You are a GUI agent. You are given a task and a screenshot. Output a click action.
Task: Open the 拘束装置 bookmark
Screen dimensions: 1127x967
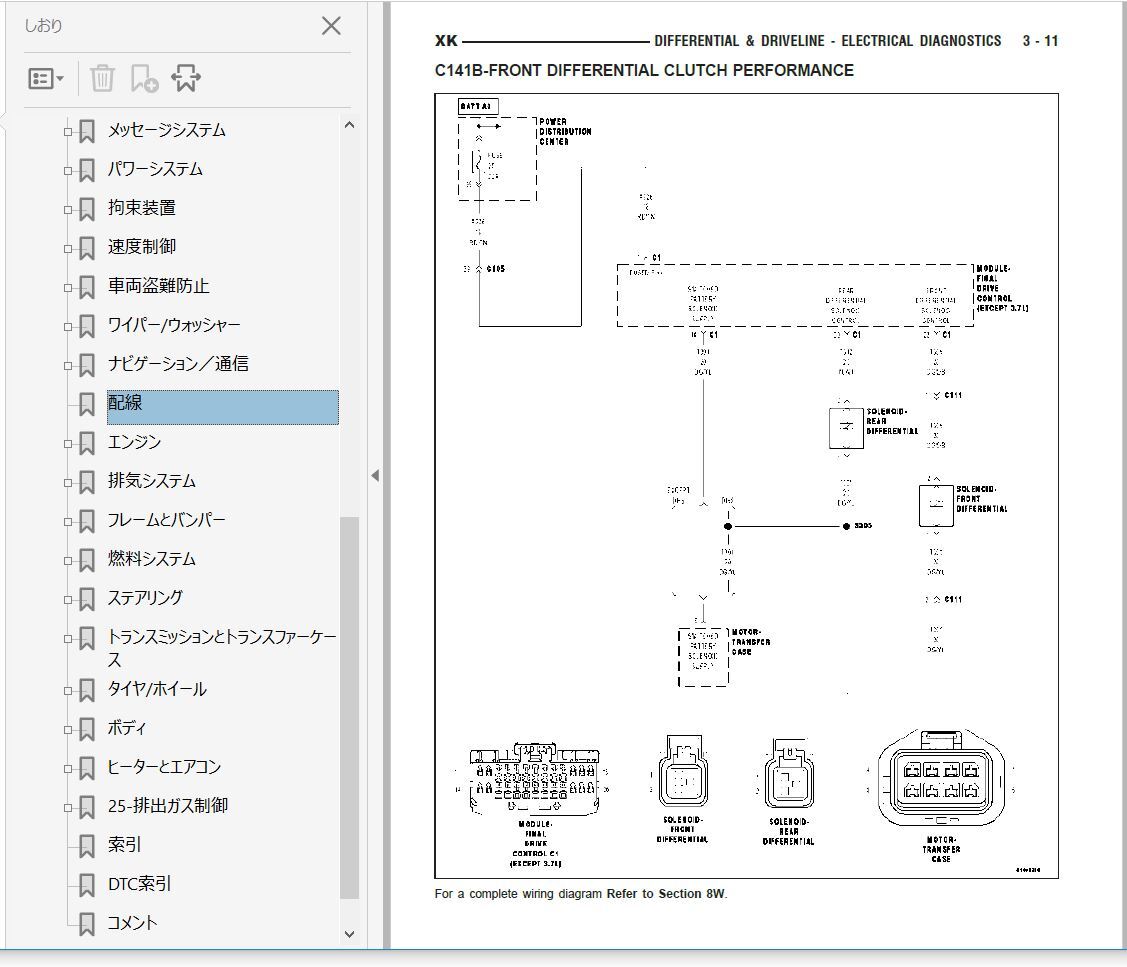[x=142, y=208]
